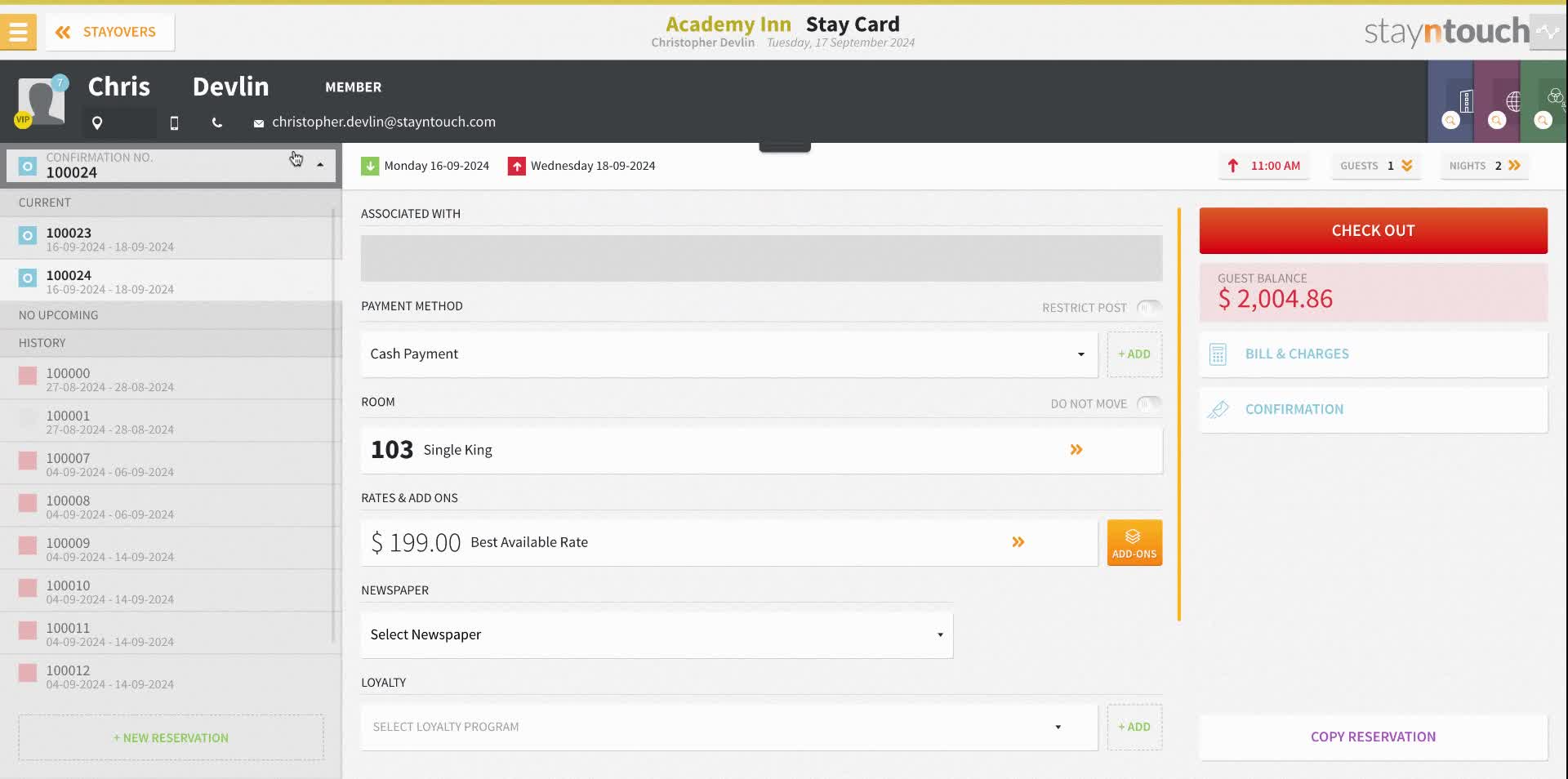Expand the Guests count chevron
This screenshot has height=779, width=1568.
(x=1407, y=166)
